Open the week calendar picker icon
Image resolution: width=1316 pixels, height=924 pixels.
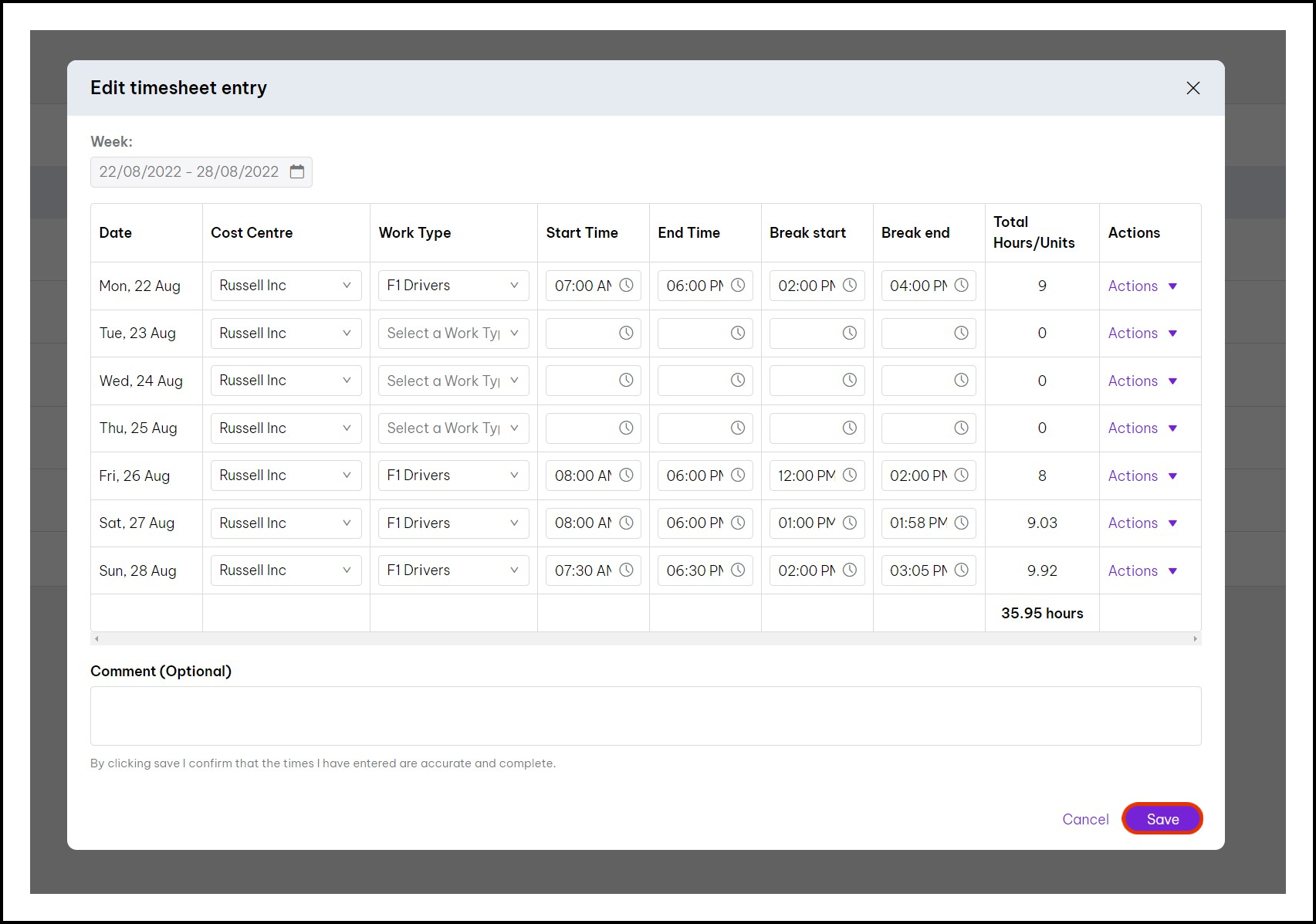pyautogui.click(x=297, y=171)
